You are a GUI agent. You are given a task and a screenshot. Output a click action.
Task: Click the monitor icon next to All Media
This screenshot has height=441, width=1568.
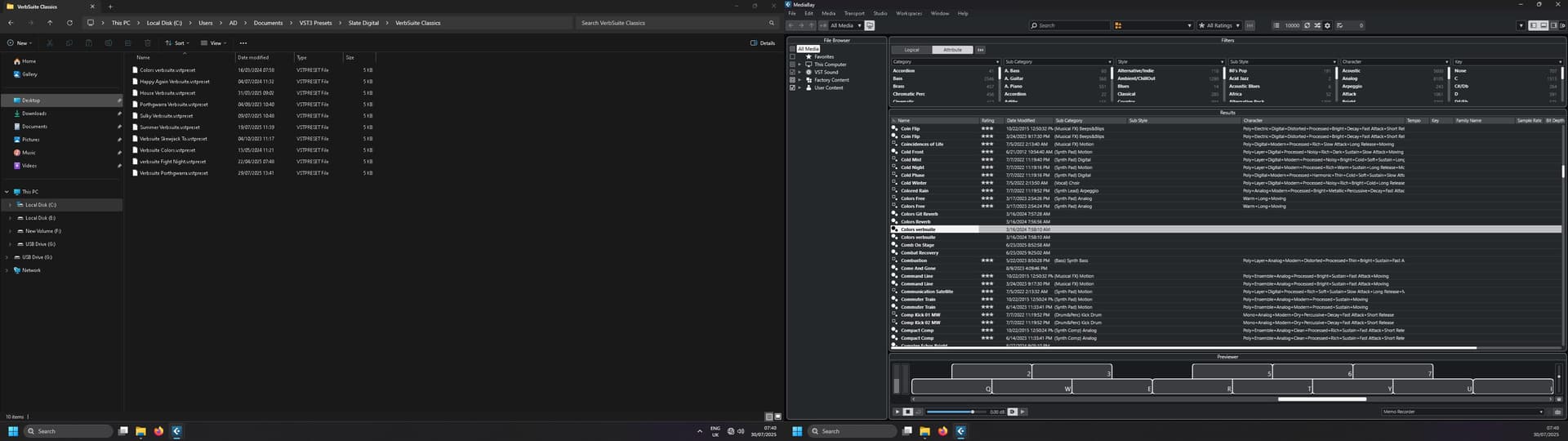[x=870, y=25]
